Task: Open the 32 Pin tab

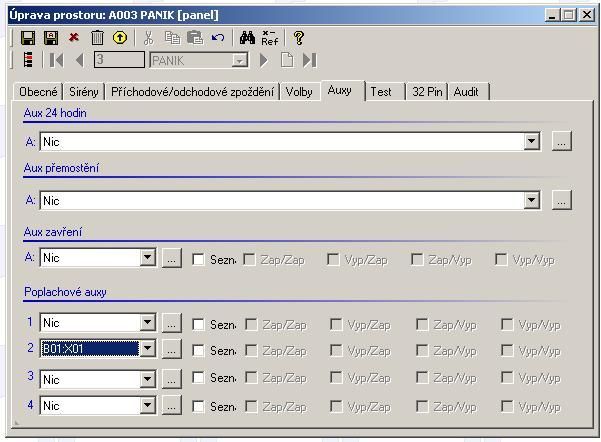Action: tap(426, 91)
